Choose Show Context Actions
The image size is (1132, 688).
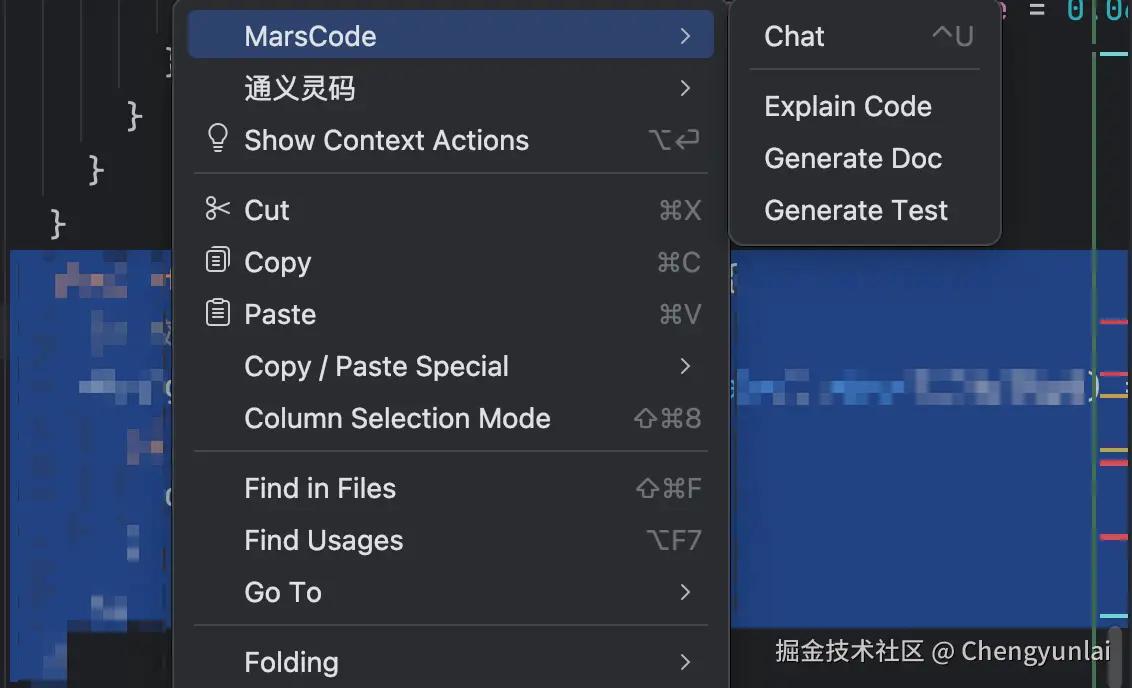(386, 140)
